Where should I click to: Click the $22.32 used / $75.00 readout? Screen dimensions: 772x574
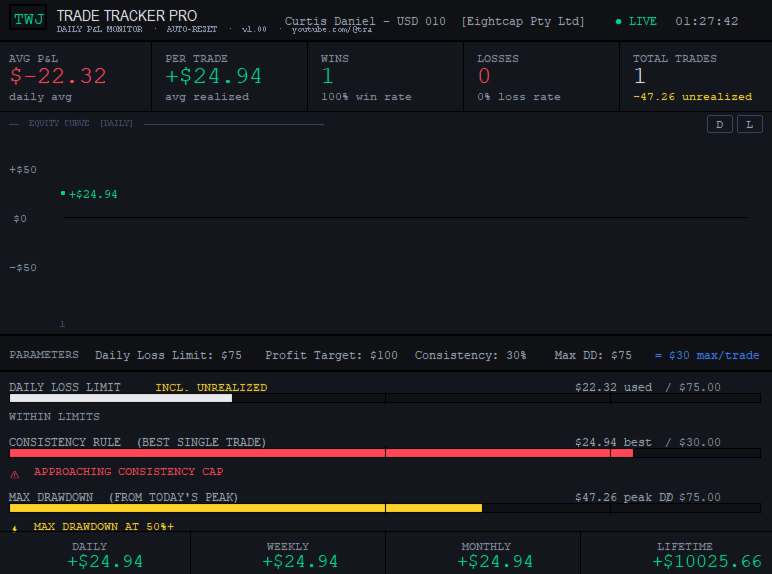tap(647, 387)
